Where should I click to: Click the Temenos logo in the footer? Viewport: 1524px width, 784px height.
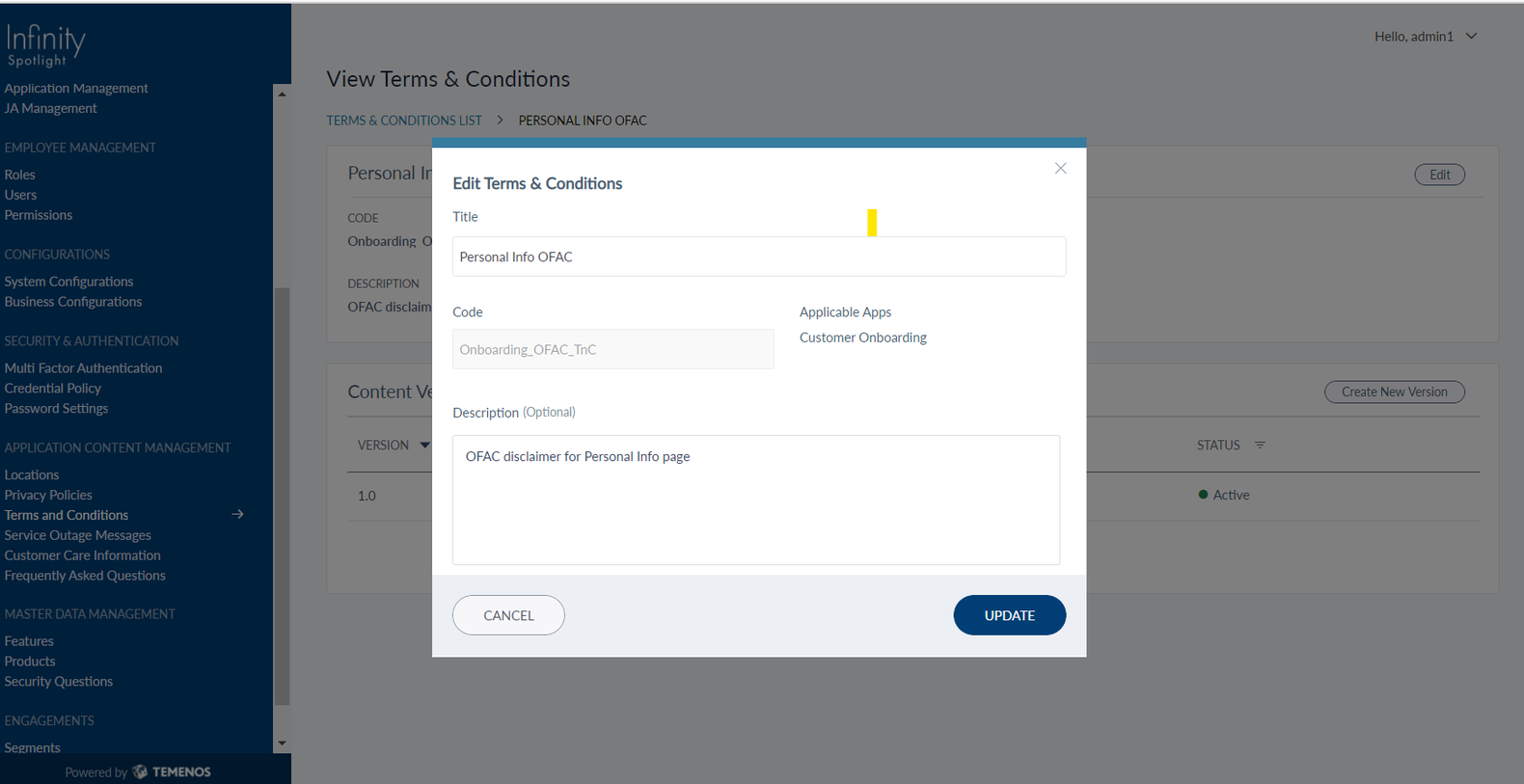tap(172, 771)
